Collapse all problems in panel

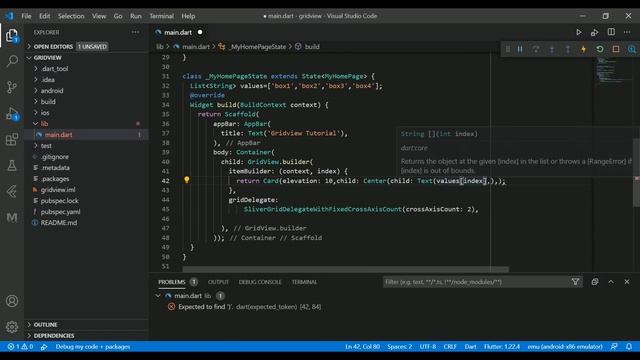(x=595, y=282)
